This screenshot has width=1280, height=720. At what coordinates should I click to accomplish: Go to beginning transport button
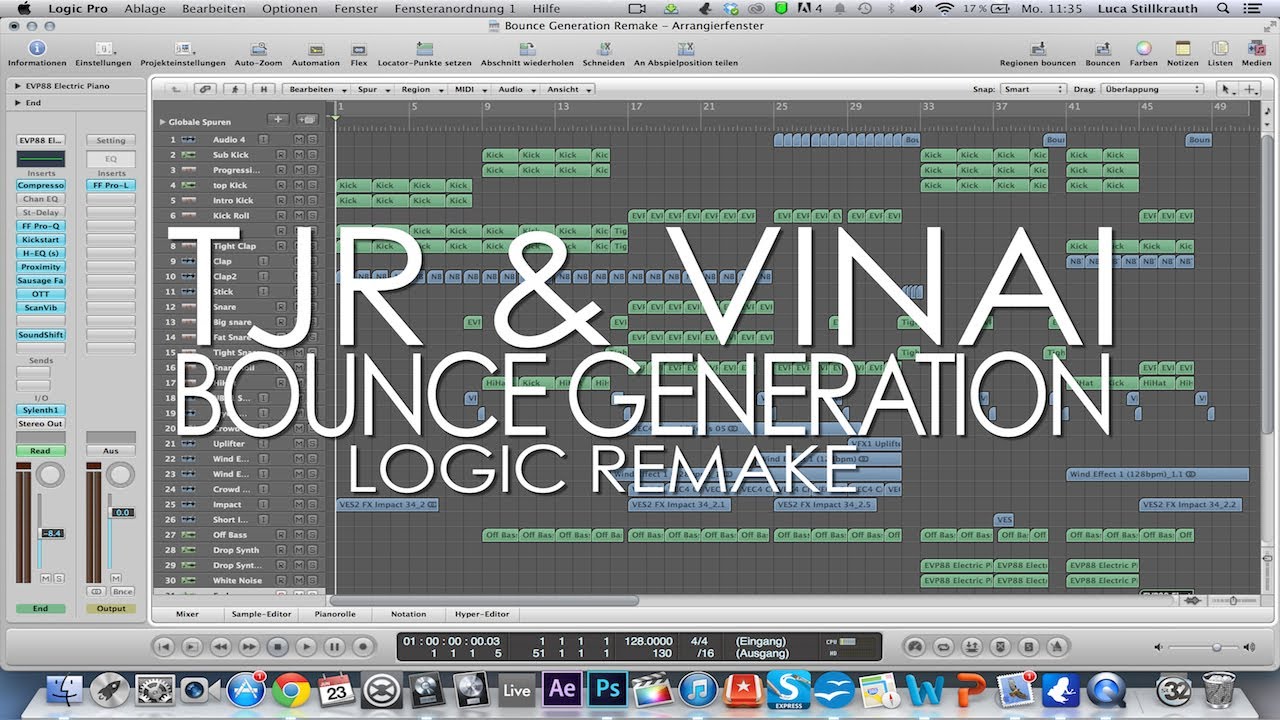tap(165, 647)
